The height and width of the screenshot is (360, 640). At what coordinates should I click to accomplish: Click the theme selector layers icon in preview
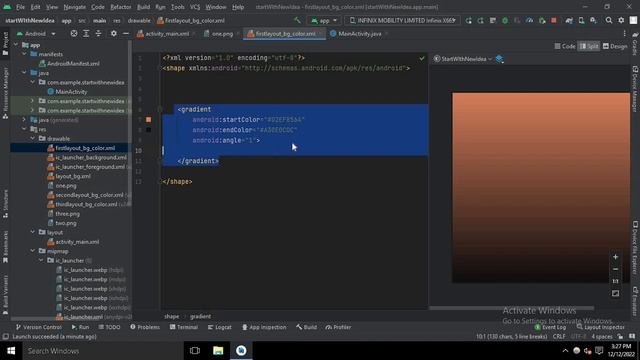tap(499, 59)
